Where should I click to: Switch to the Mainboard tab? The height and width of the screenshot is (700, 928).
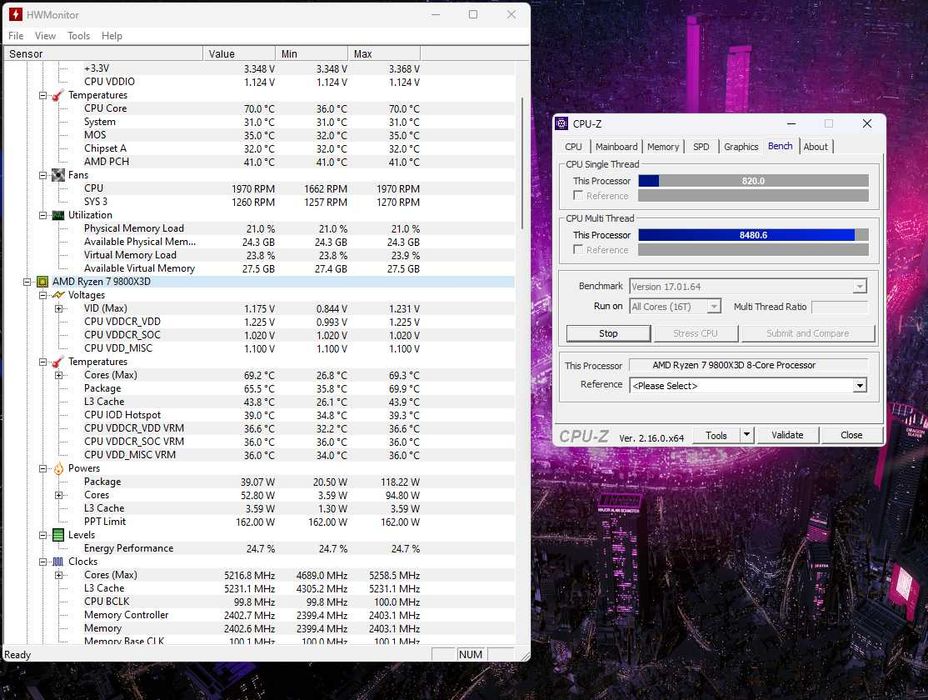click(616, 147)
